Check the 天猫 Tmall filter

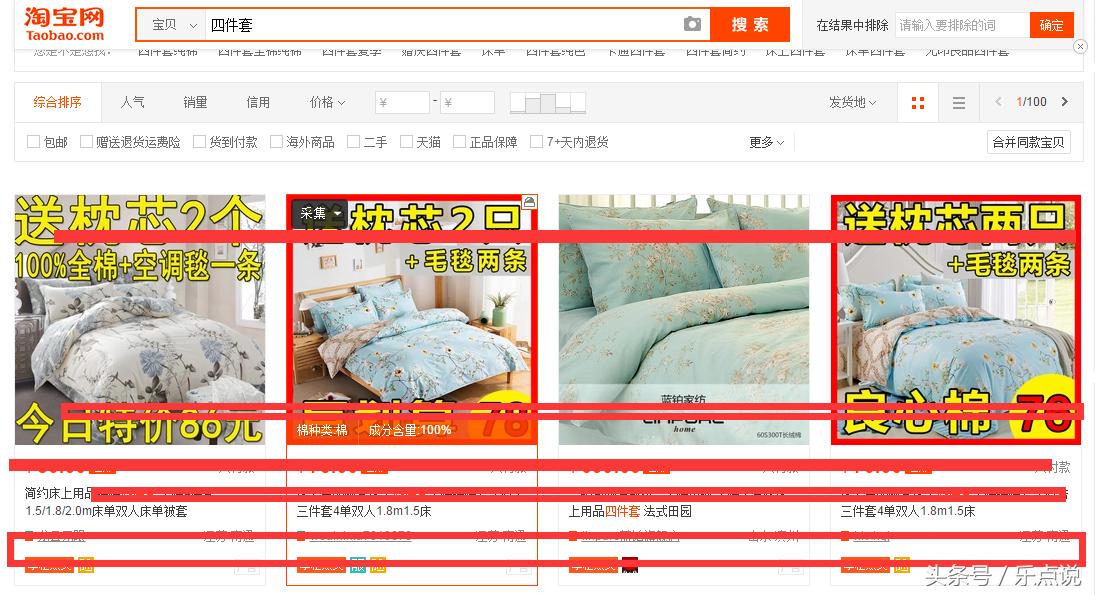[407, 142]
